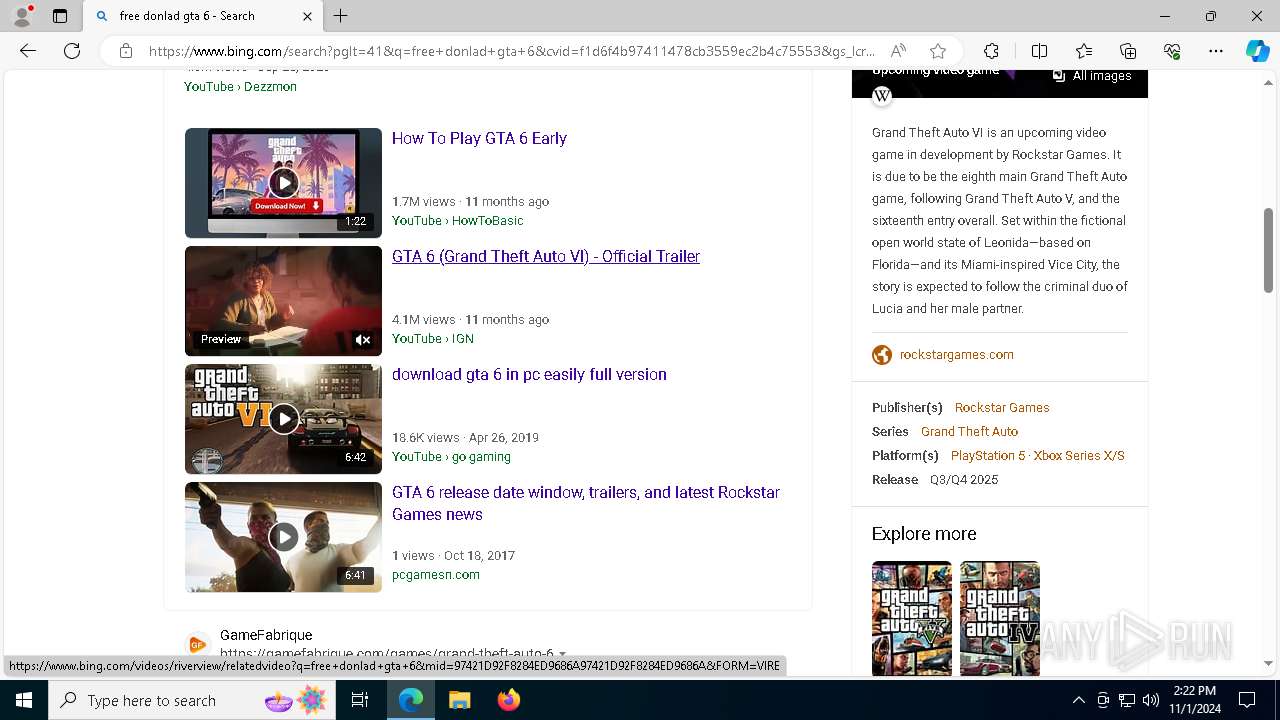The image size is (1280, 720).
Task: Play the pcgamesn video thumbnail
Action: tap(283, 537)
